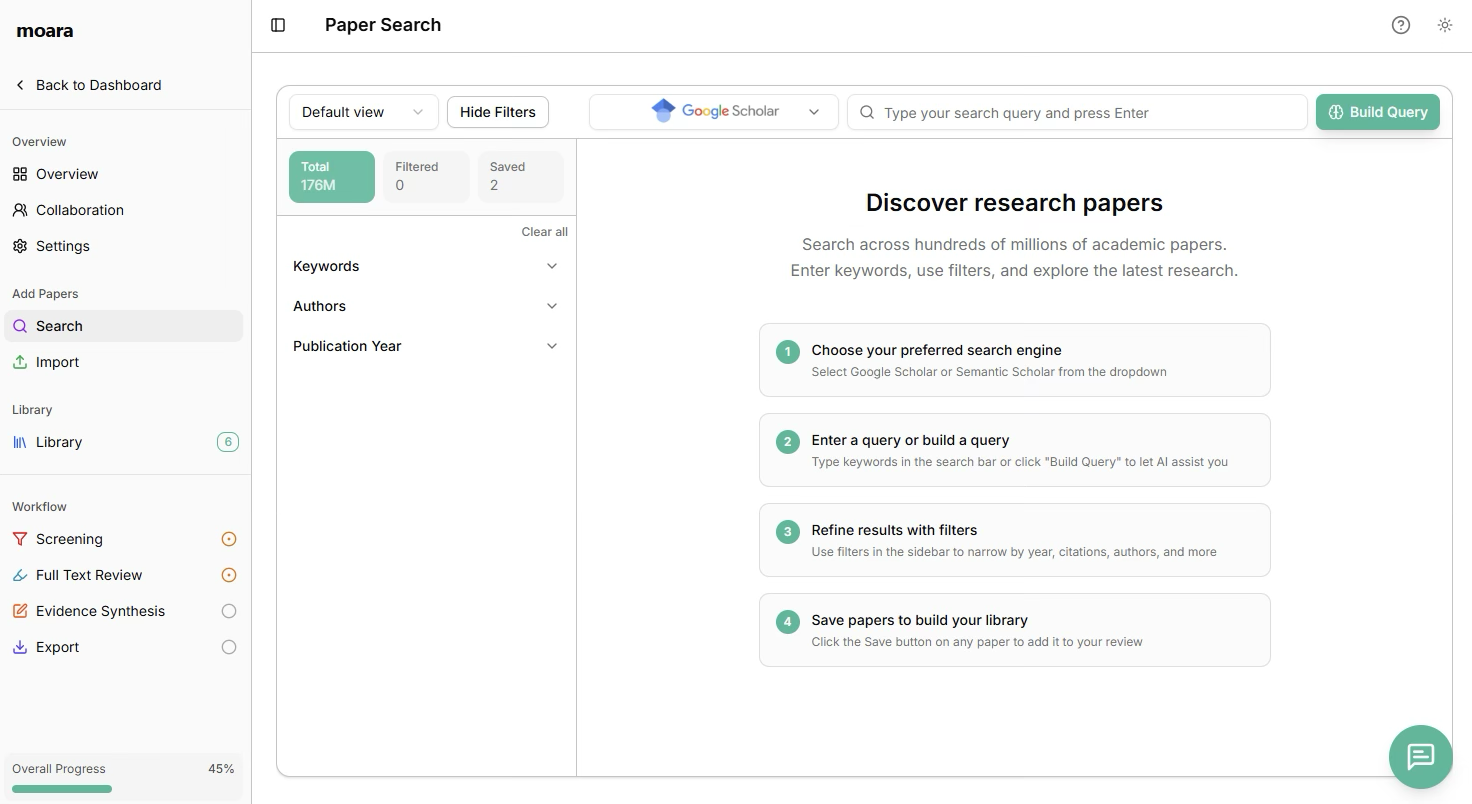Toggle the Full Text Review status indicator
Viewport: 1472px width, 804px height.
point(229,575)
